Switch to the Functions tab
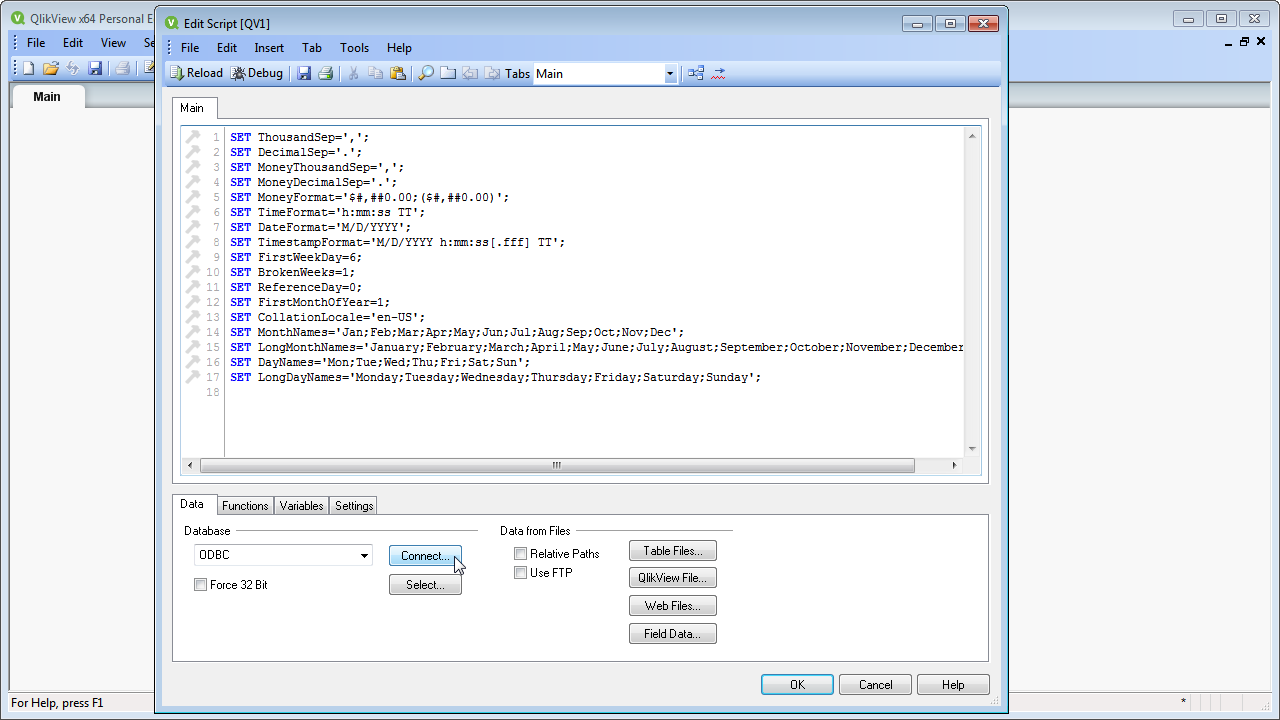 click(245, 506)
